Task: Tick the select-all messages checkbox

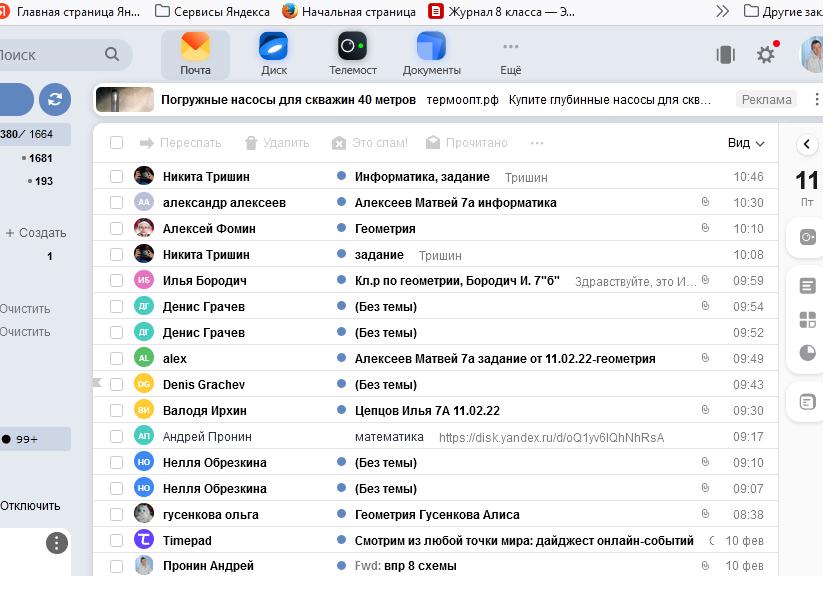Action: point(117,143)
